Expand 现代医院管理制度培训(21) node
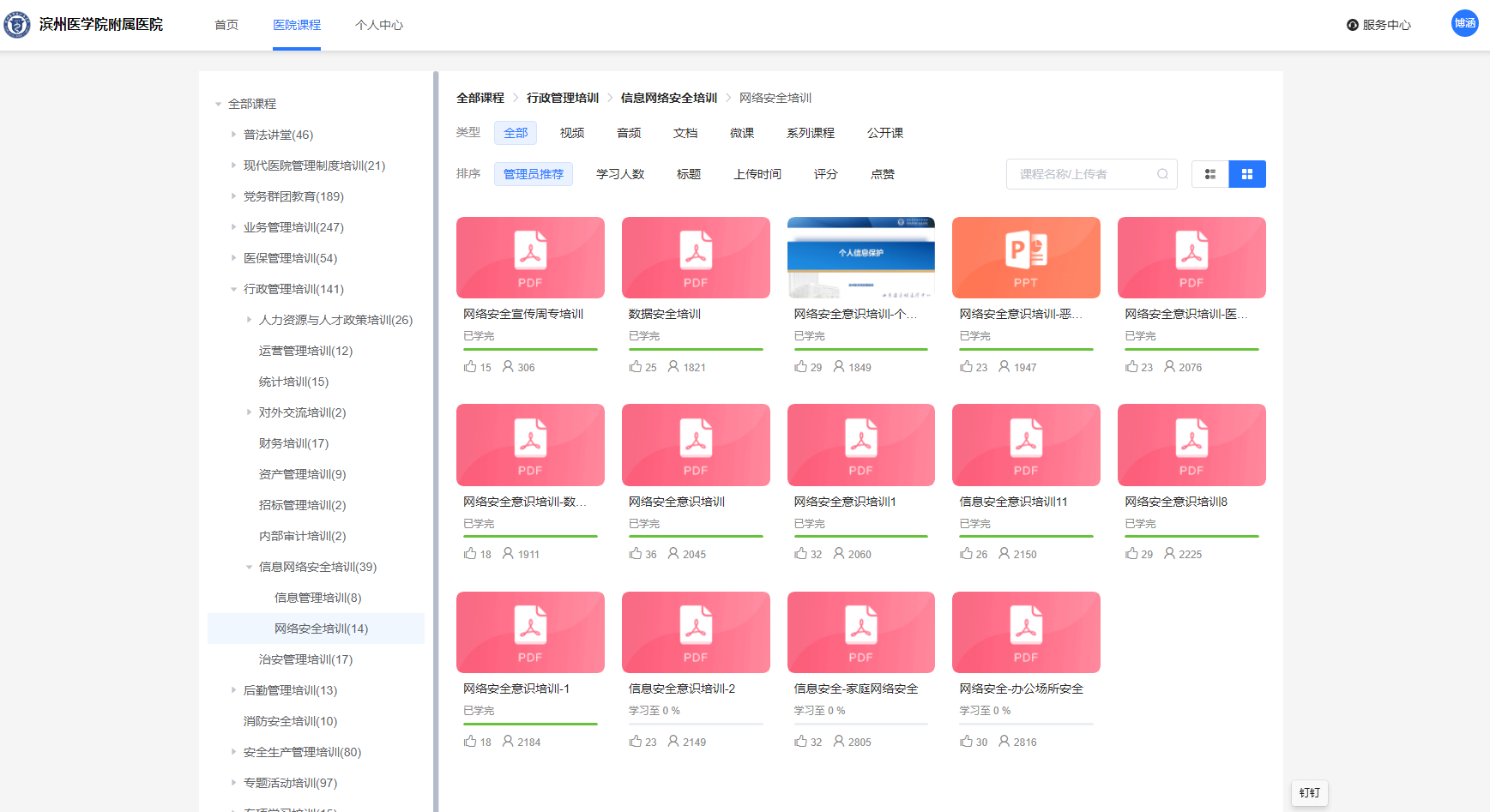Viewport: 1490px width, 812px height. 233,165
